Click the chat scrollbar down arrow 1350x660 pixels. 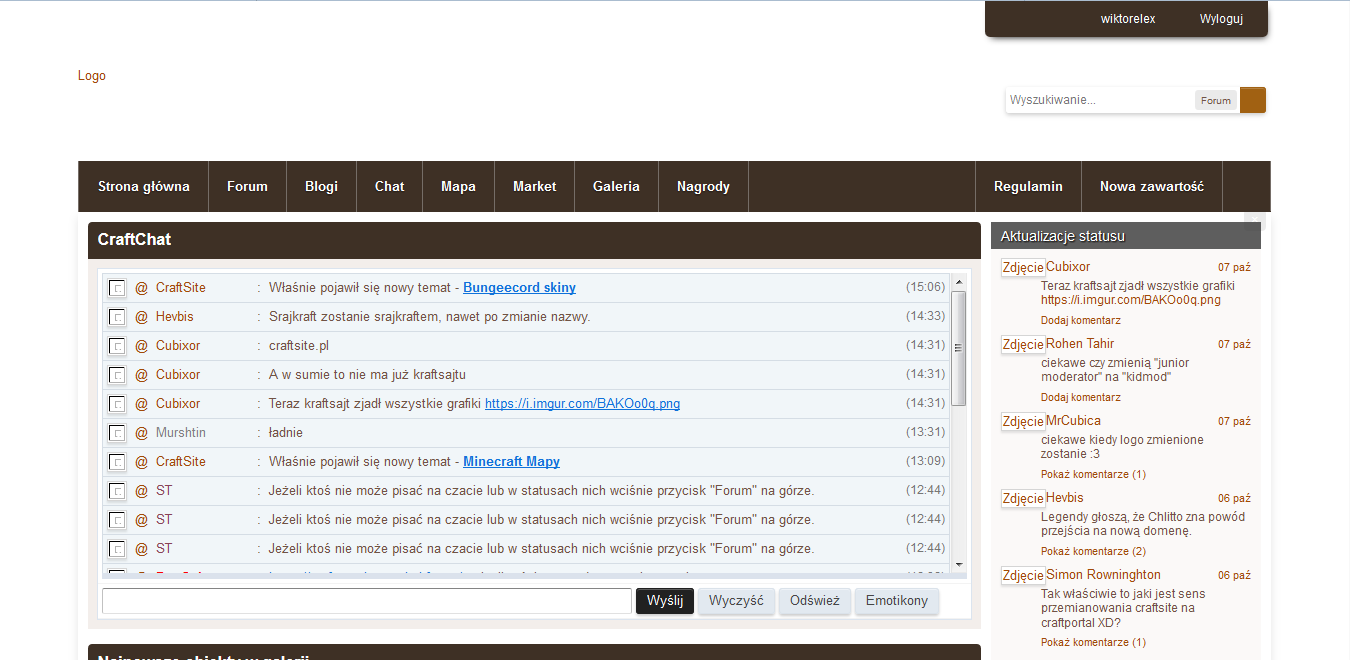point(958,565)
